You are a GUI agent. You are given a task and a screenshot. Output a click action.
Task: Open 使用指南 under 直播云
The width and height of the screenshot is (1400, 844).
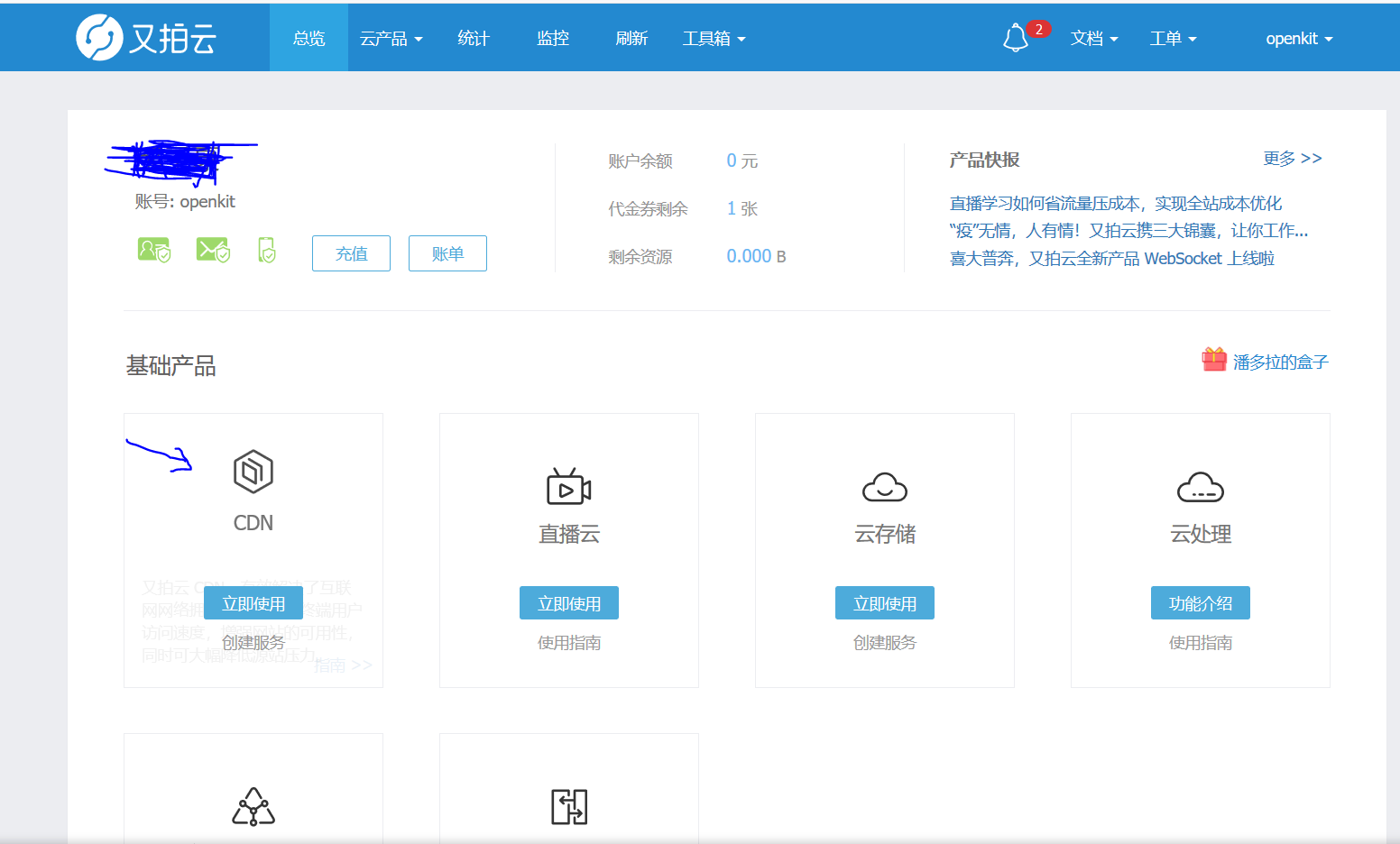pos(569,643)
